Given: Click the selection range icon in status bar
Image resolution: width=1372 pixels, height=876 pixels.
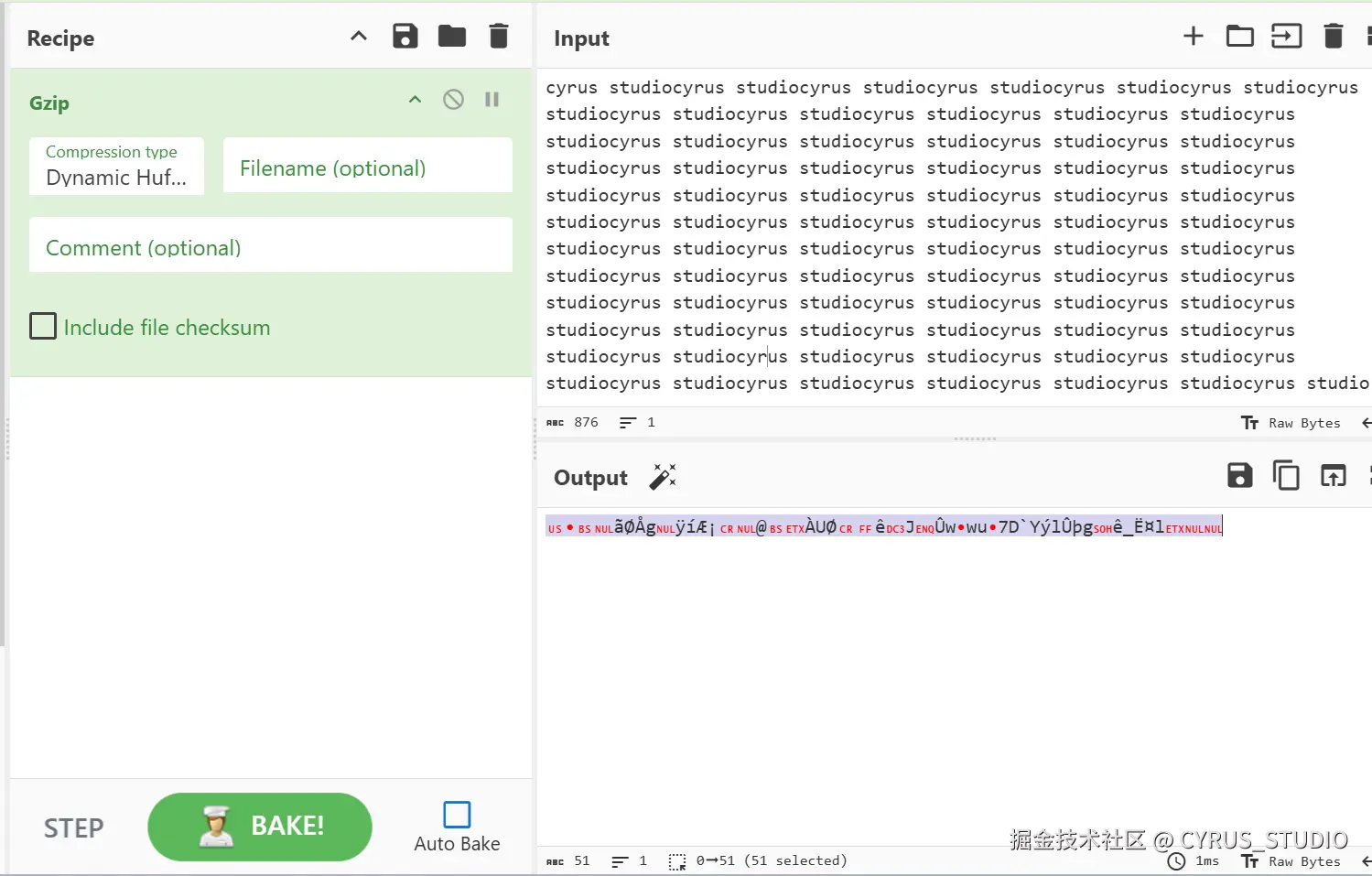Looking at the screenshot, I should pos(677,861).
